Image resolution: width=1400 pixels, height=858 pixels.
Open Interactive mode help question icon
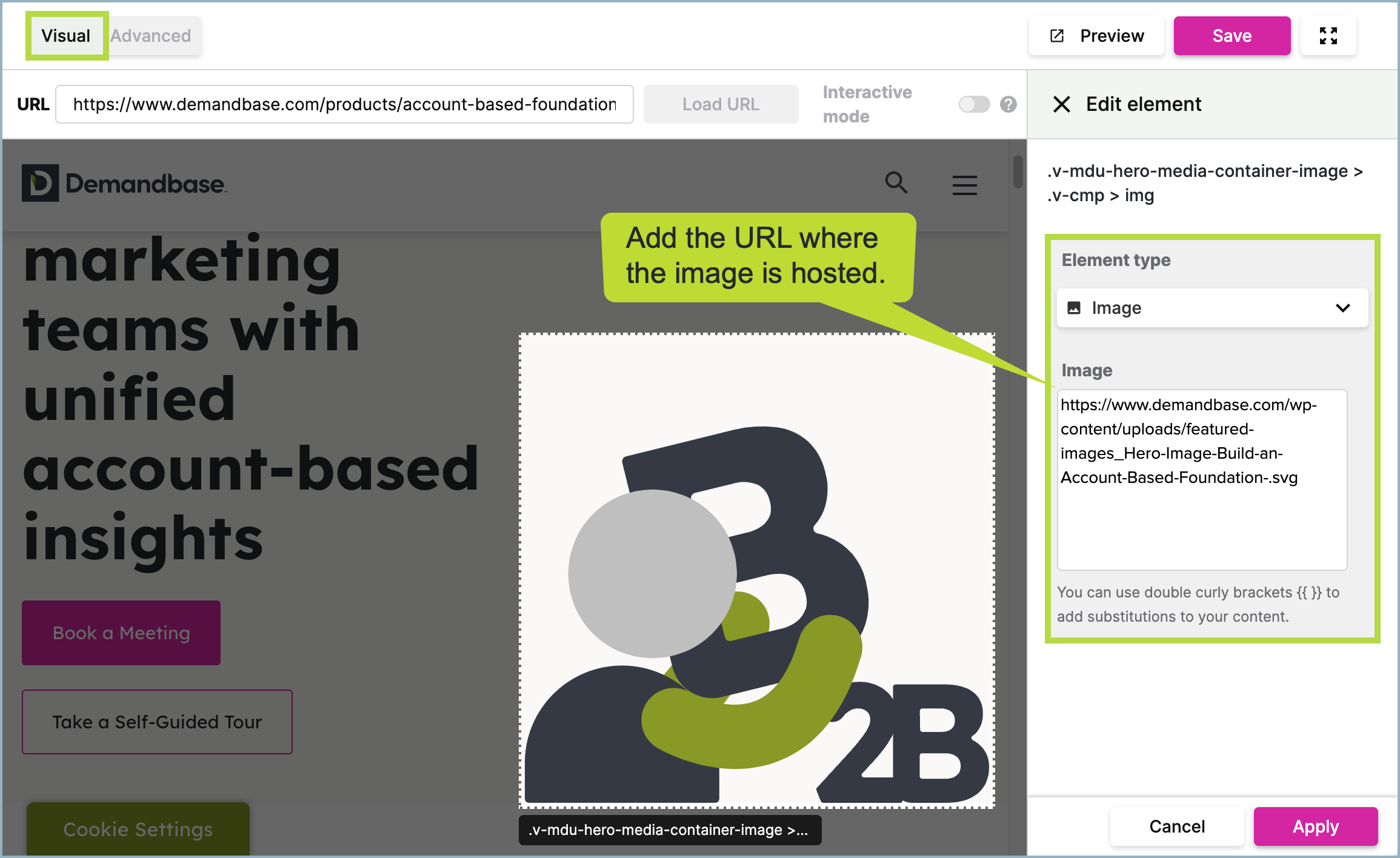point(1008,104)
